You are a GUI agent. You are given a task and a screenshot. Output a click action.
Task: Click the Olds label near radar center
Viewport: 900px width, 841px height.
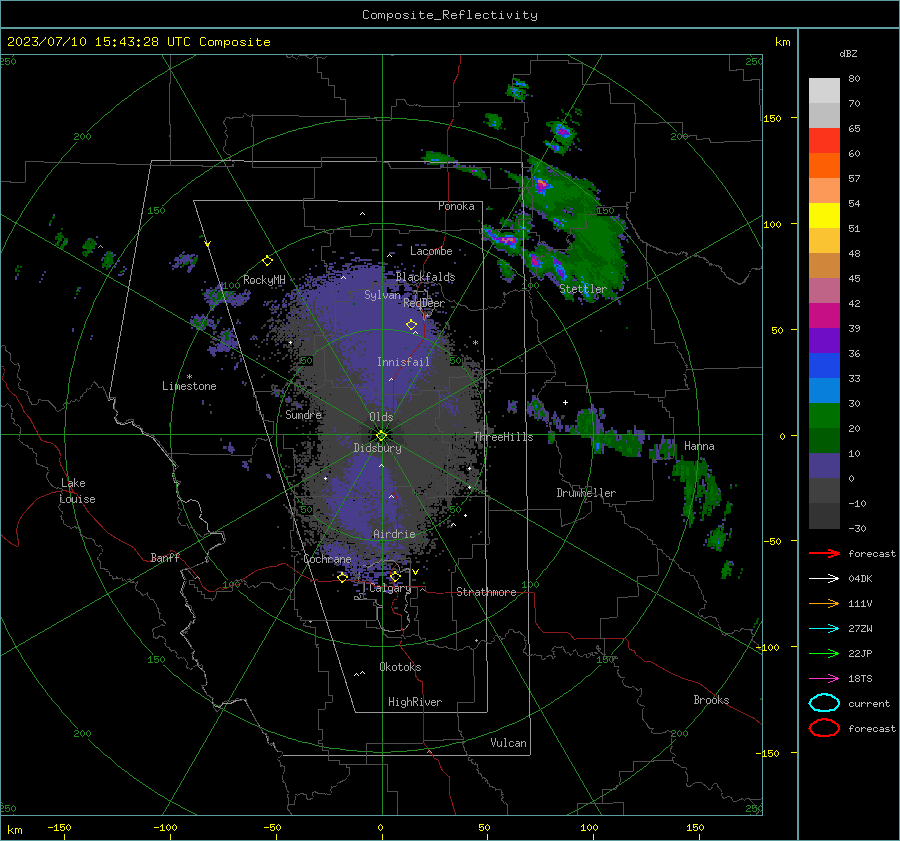381,417
